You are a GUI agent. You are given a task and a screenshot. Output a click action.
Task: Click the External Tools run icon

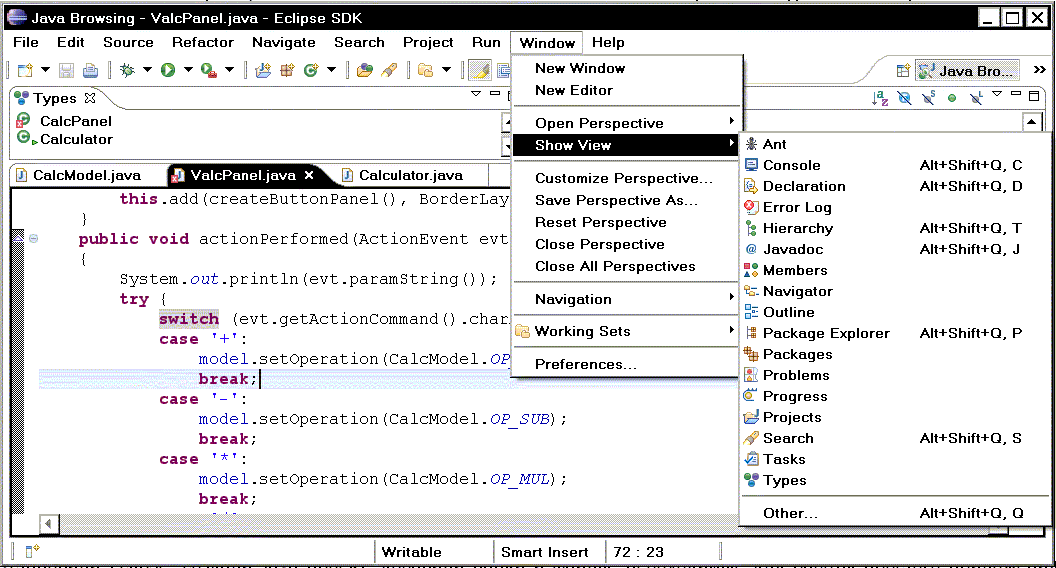coord(209,70)
